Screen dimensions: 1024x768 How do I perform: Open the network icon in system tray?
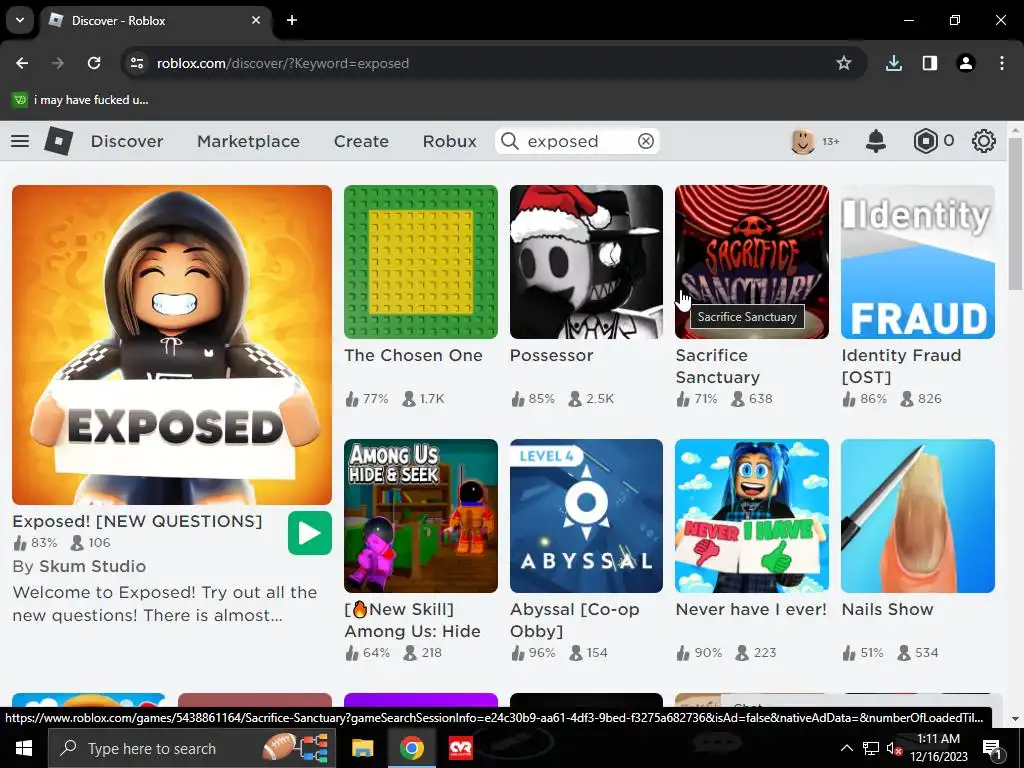[x=871, y=748]
